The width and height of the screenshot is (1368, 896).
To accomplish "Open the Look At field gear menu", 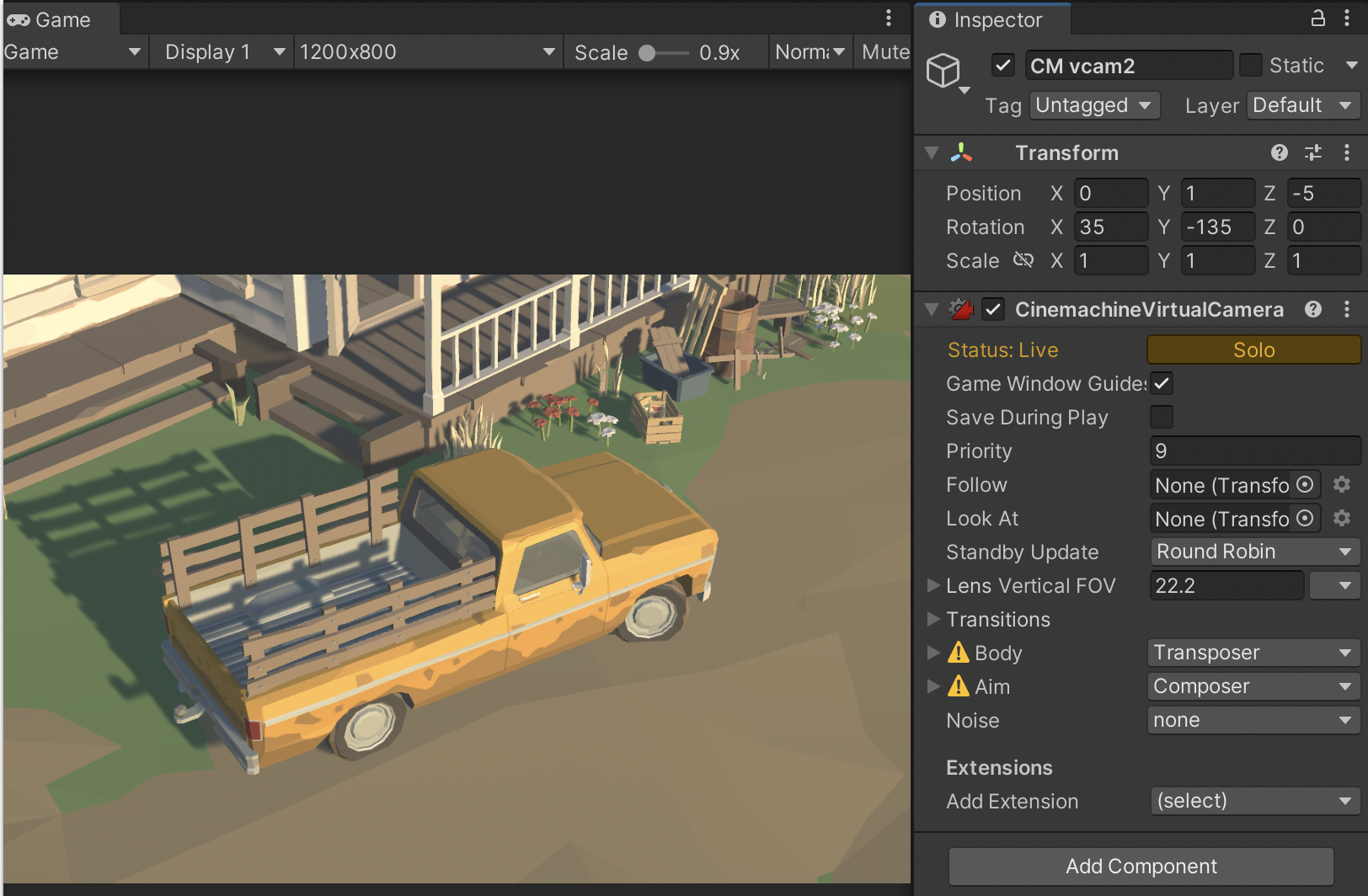I will [x=1342, y=518].
